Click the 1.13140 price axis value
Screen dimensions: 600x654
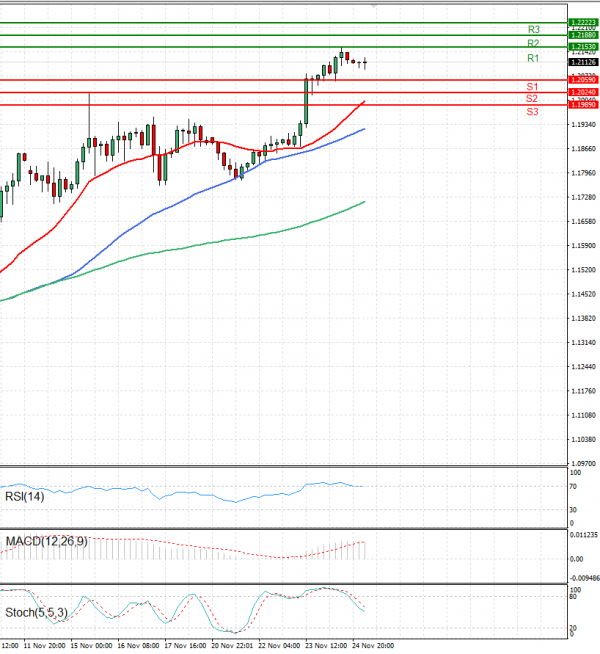point(584,342)
